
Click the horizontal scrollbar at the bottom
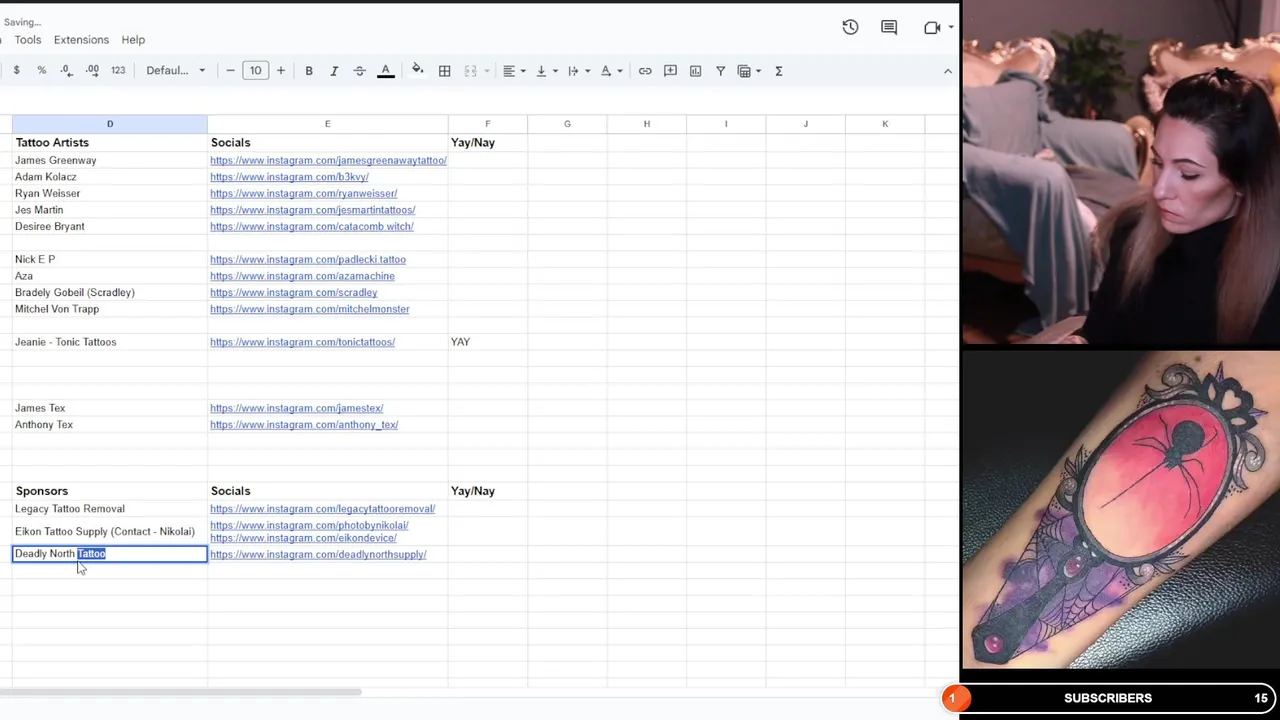pyautogui.click(x=180, y=692)
